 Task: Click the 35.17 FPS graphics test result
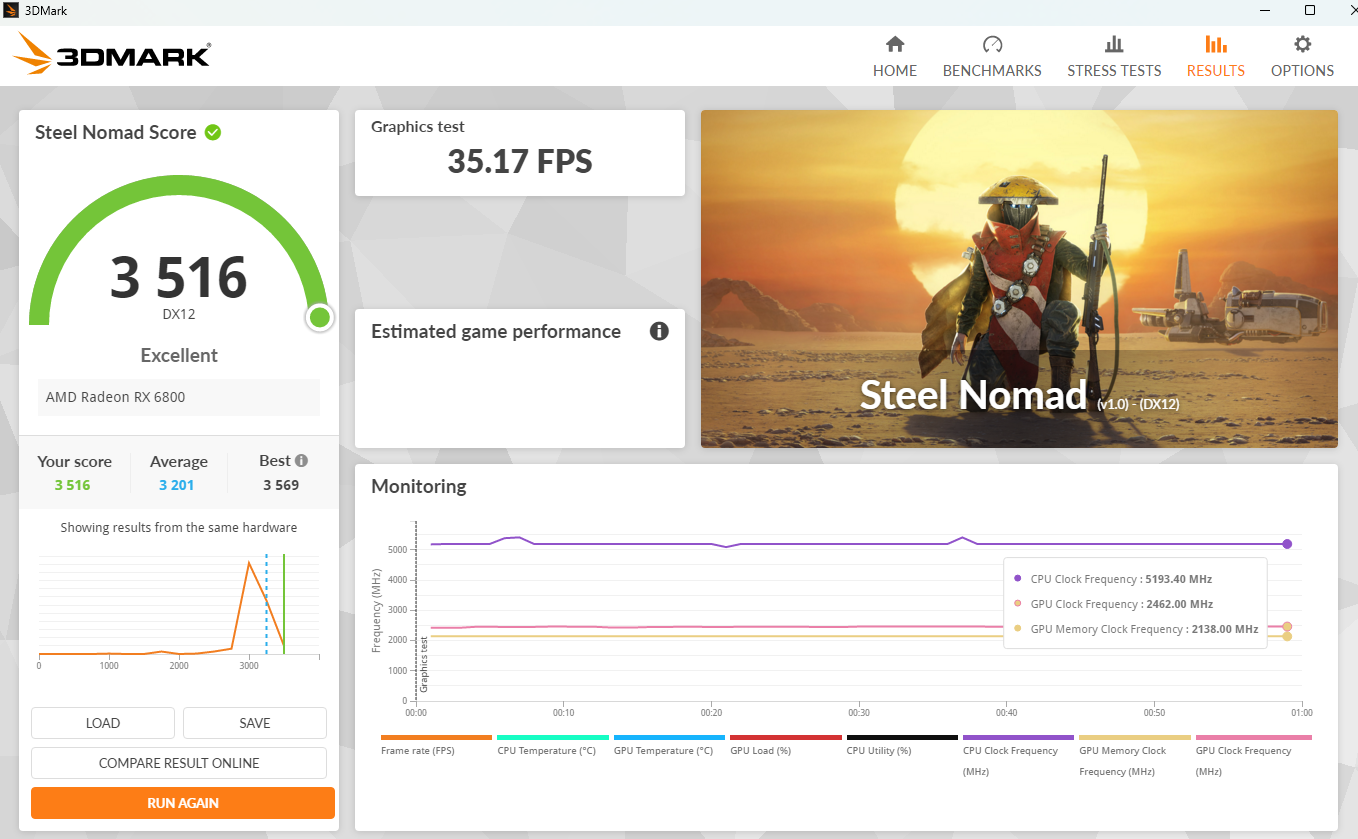coord(520,161)
